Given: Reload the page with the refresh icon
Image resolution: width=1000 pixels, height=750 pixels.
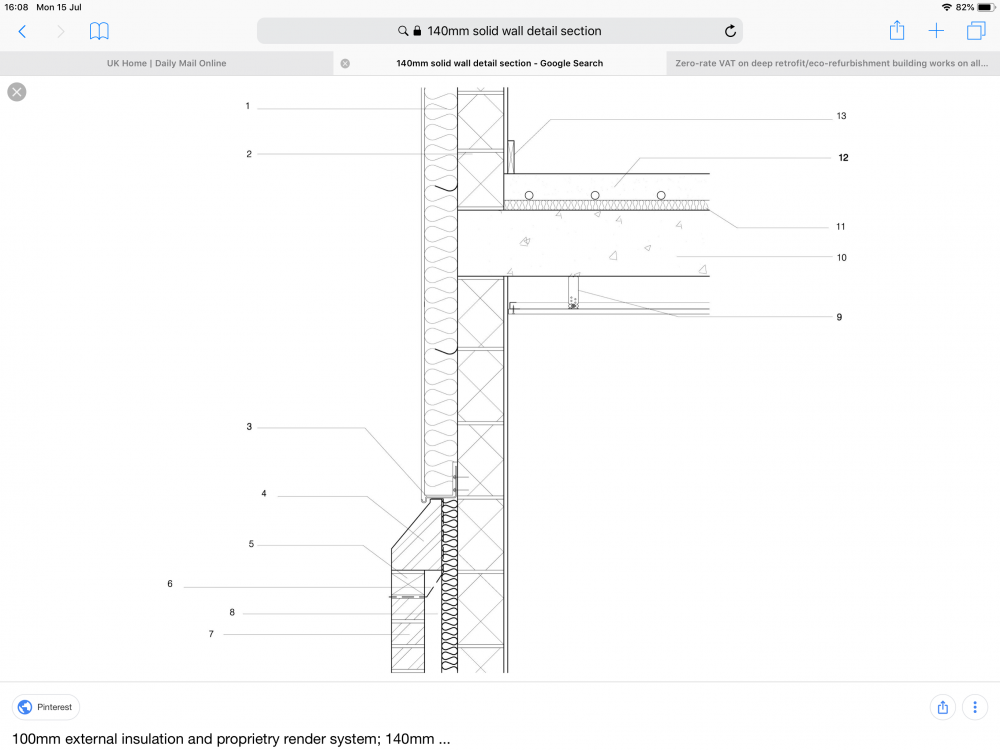Looking at the screenshot, I should coord(730,31).
